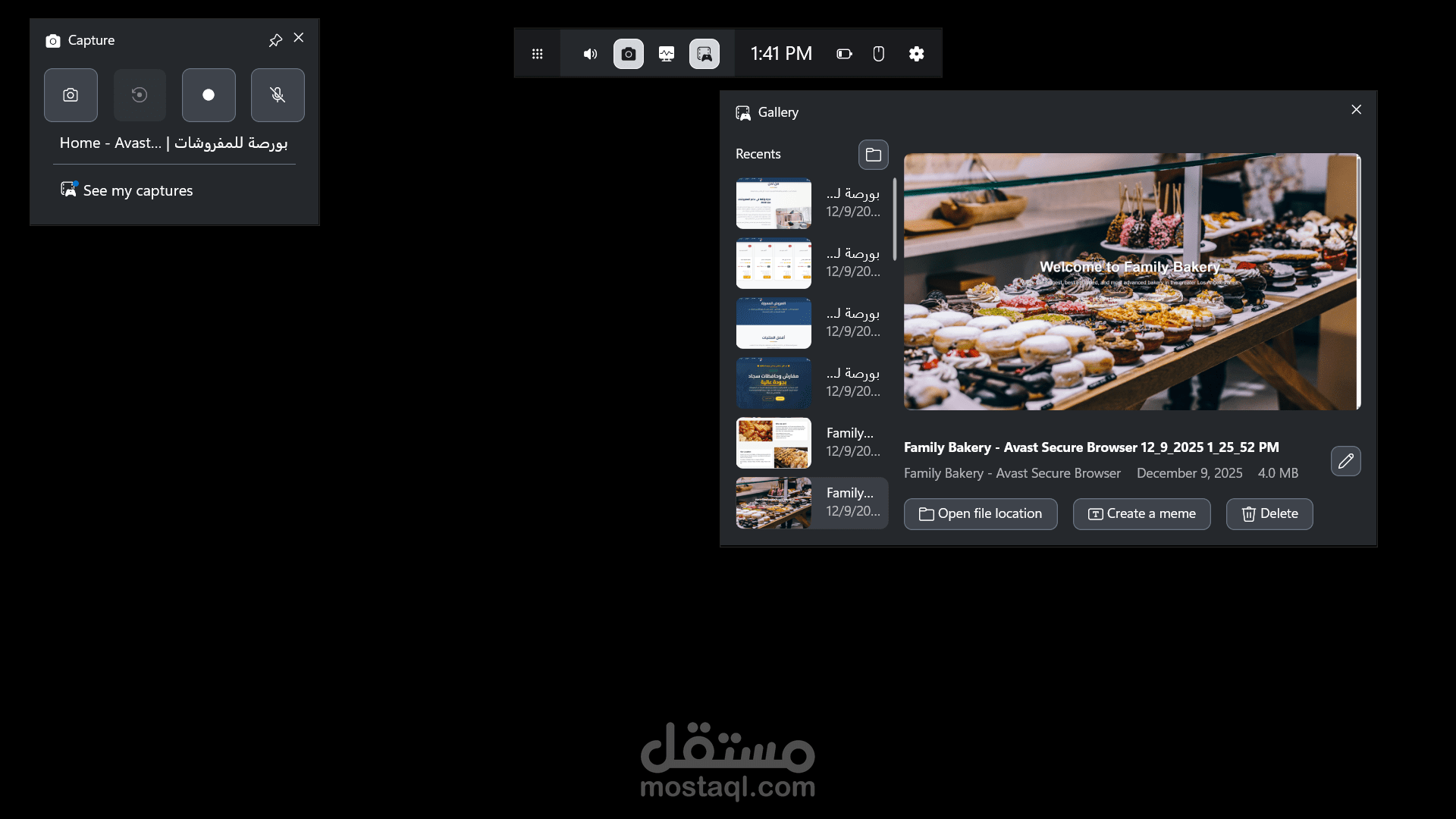The height and width of the screenshot is (819, 1456).
Task: Delete the Family Bakery capture
Action: click(1269, 514)
